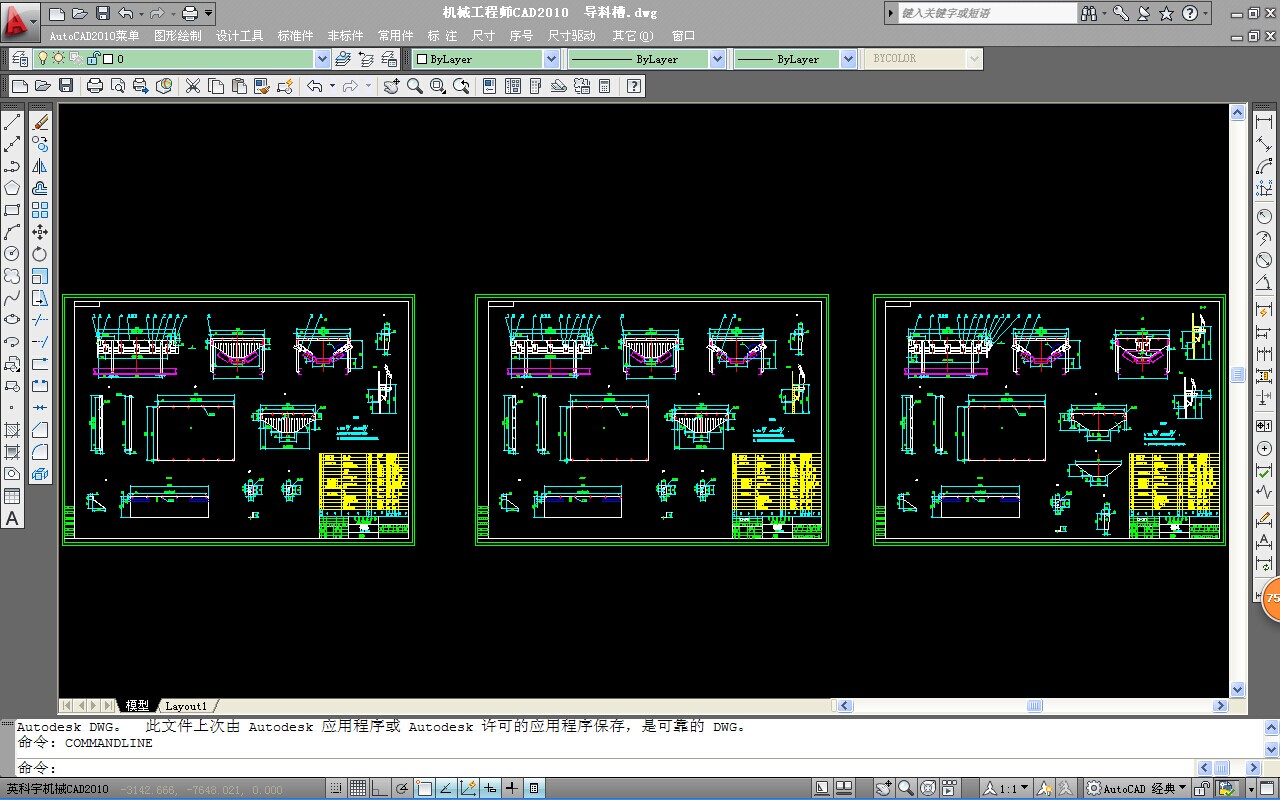
Task: Open AutoCAD 经典 workspace switcher
Action: 1138,788
